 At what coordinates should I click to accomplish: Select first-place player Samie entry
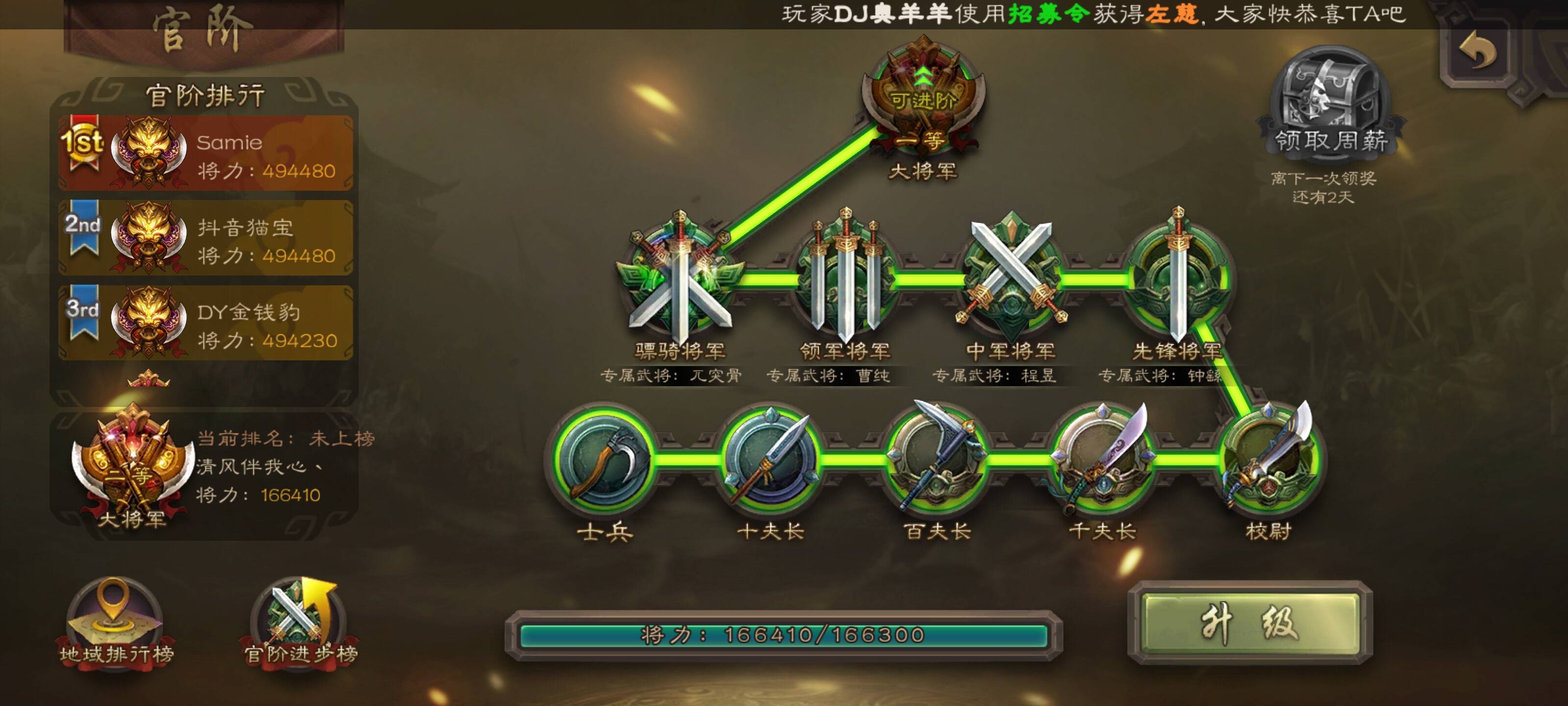click(206, 152)
